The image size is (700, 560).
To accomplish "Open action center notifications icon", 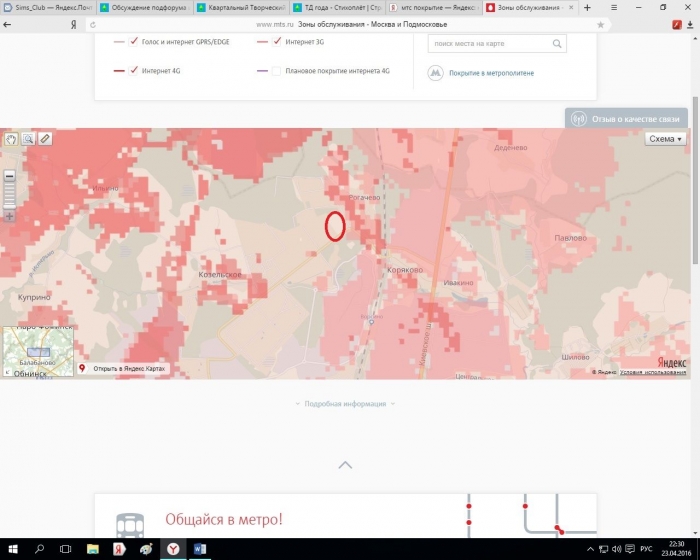I will (630, 549).
